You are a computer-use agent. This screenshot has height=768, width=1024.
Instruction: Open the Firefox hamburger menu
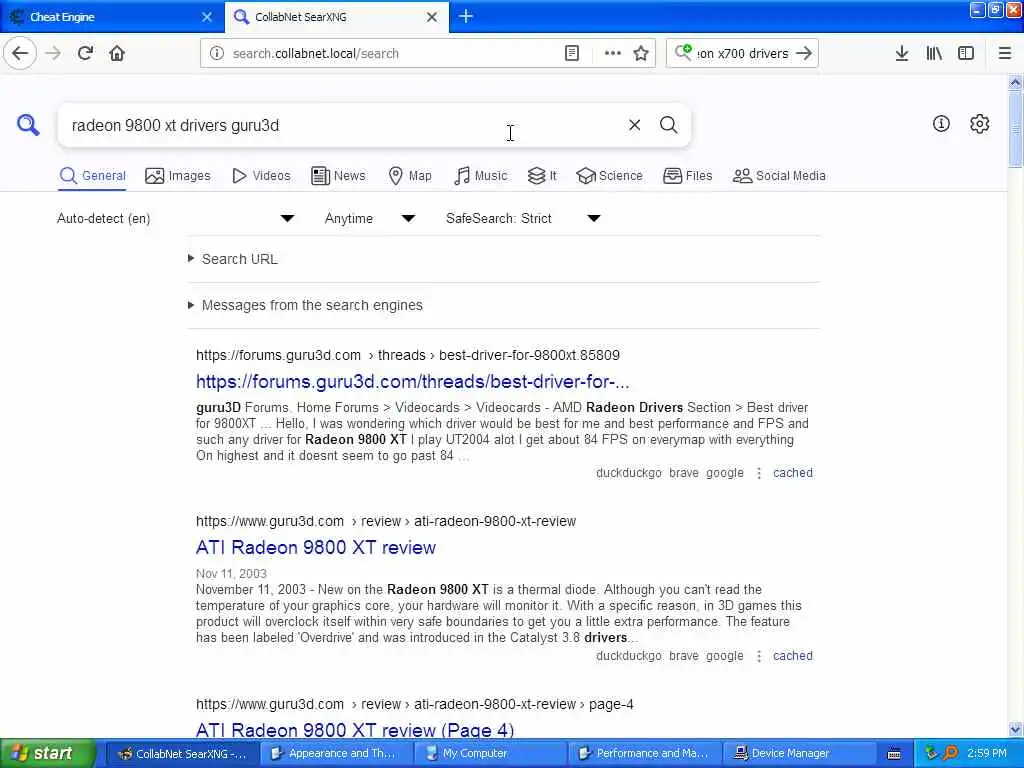click(1005, 53)
